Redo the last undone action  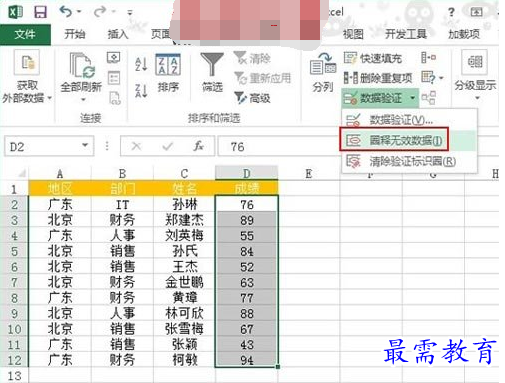(100, 12)
